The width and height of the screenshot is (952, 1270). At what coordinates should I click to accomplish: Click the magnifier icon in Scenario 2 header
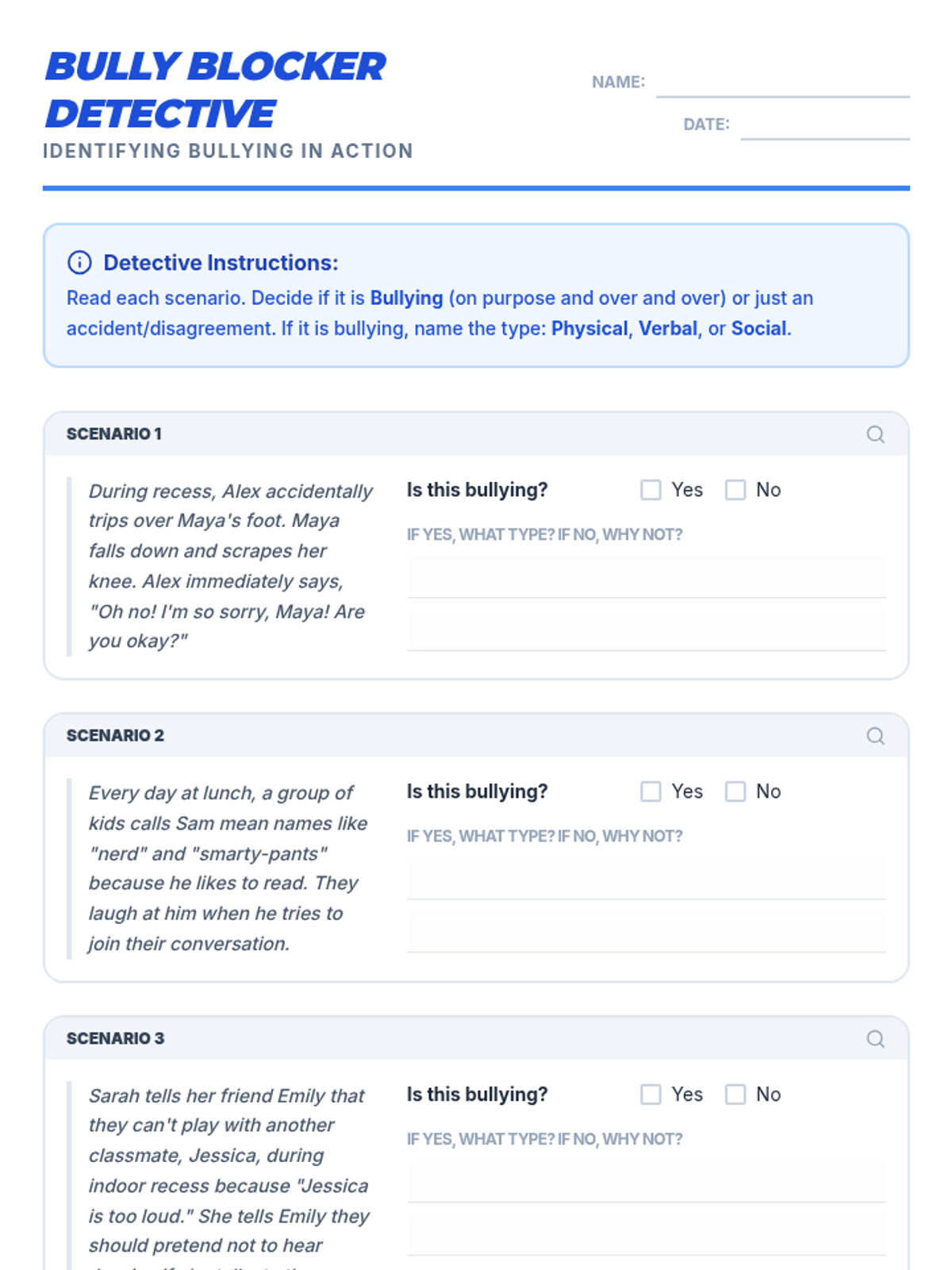coord(875,736)
